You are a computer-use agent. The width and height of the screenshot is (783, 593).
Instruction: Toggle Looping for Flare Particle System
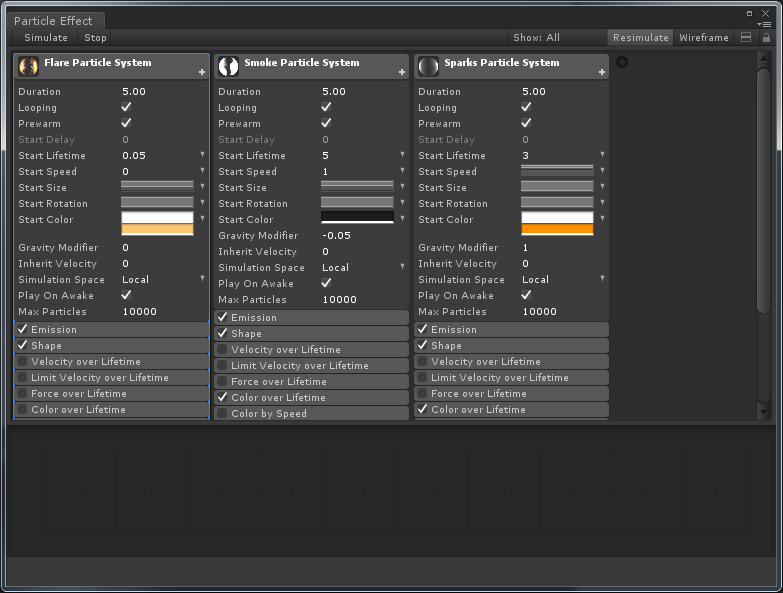[126, 107]
